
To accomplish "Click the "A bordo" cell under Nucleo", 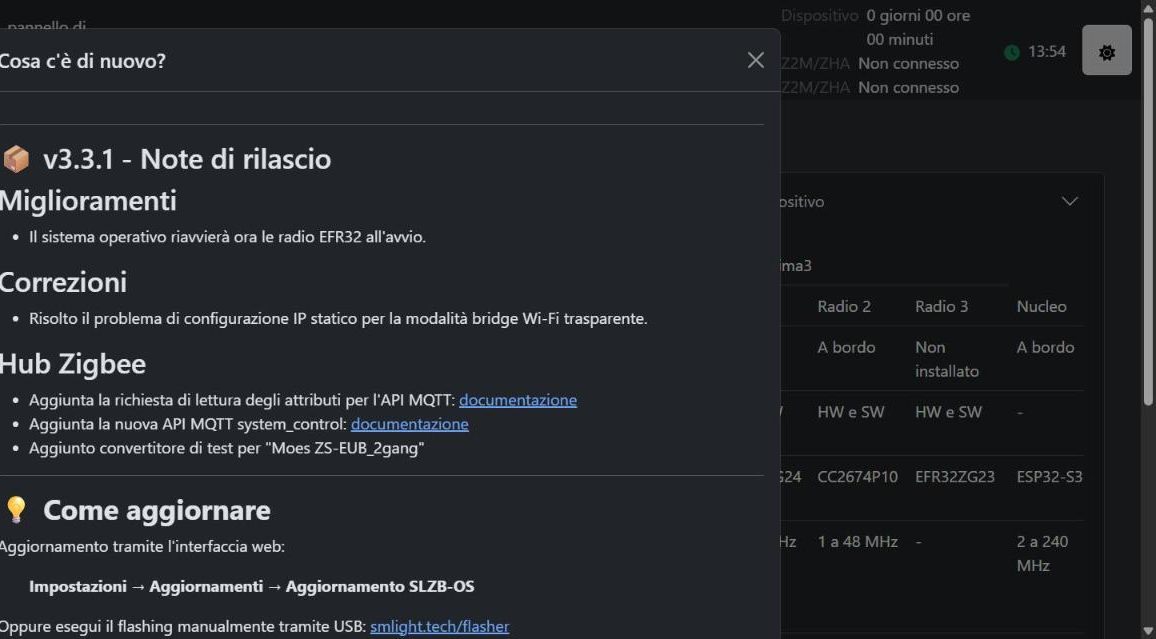I will [1045, 347].
